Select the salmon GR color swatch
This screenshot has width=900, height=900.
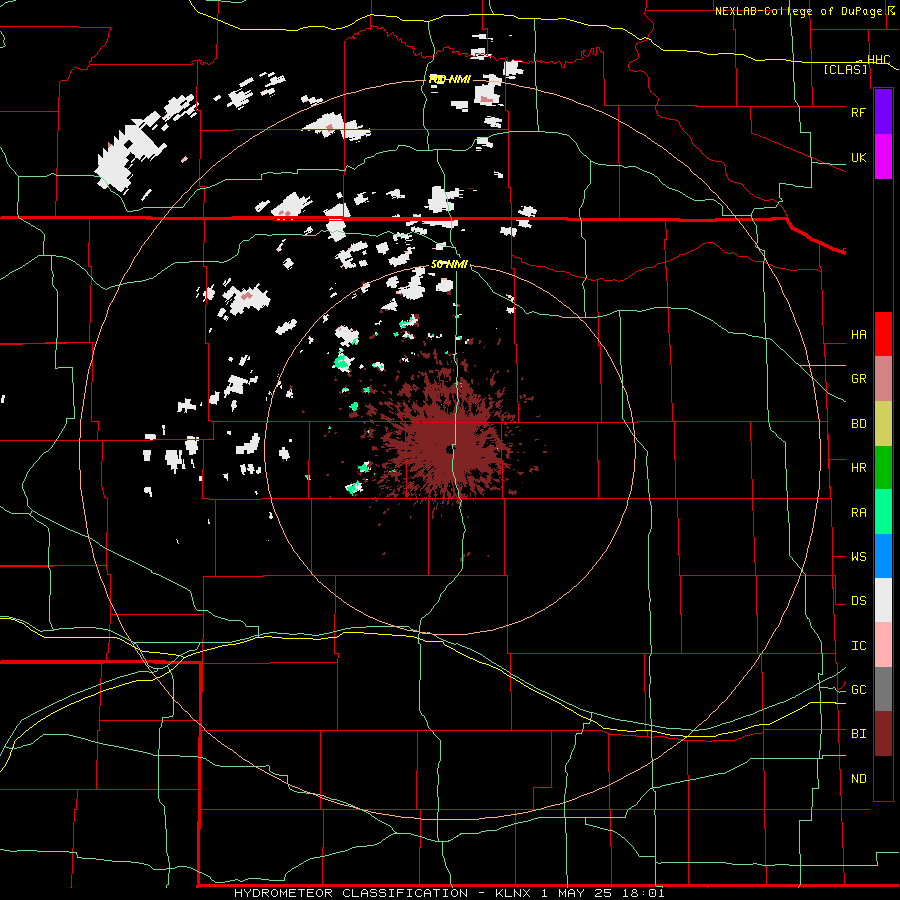[x=883, y=378]
